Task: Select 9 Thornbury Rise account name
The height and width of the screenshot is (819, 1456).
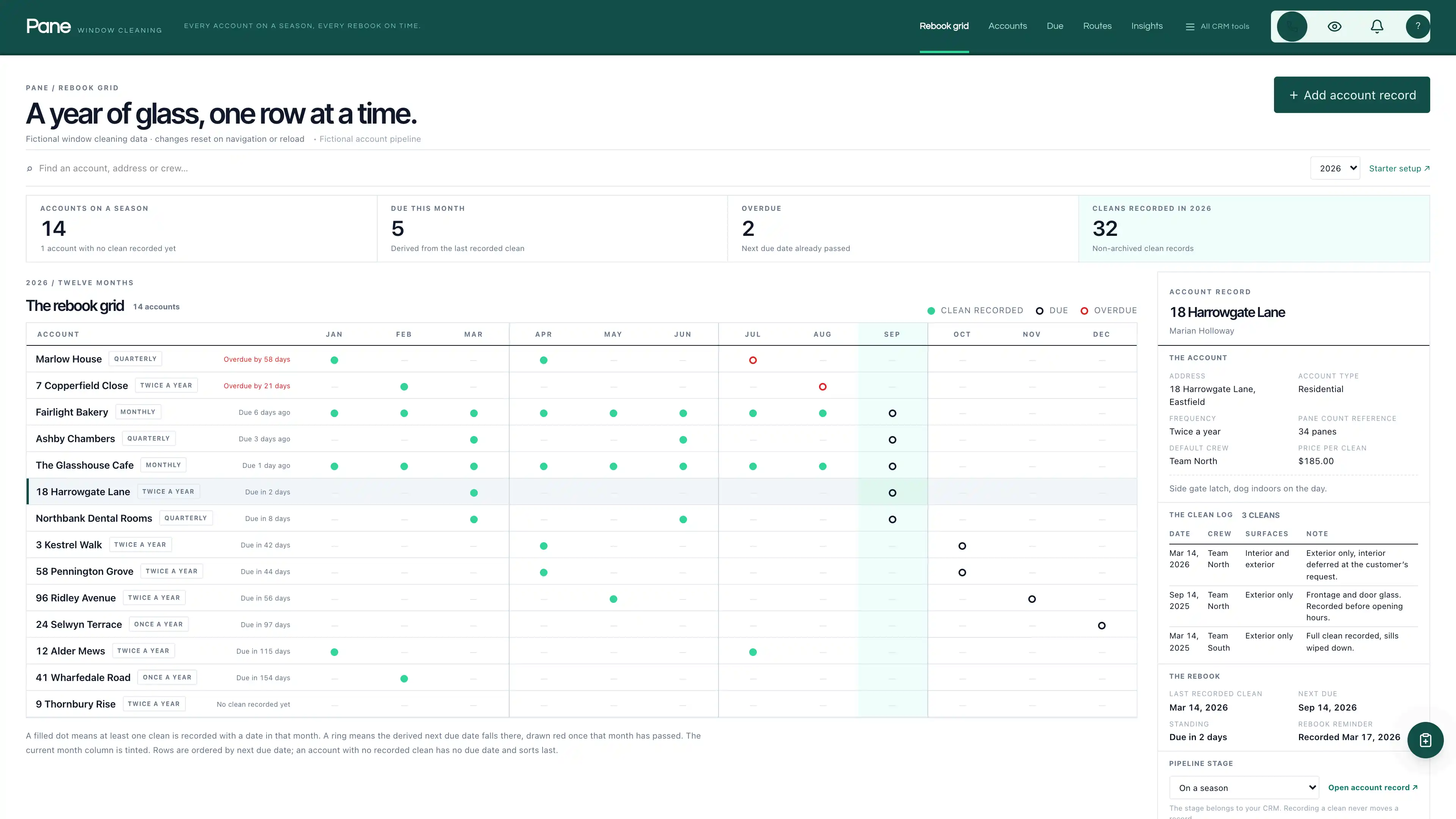Action: point(76,704)
